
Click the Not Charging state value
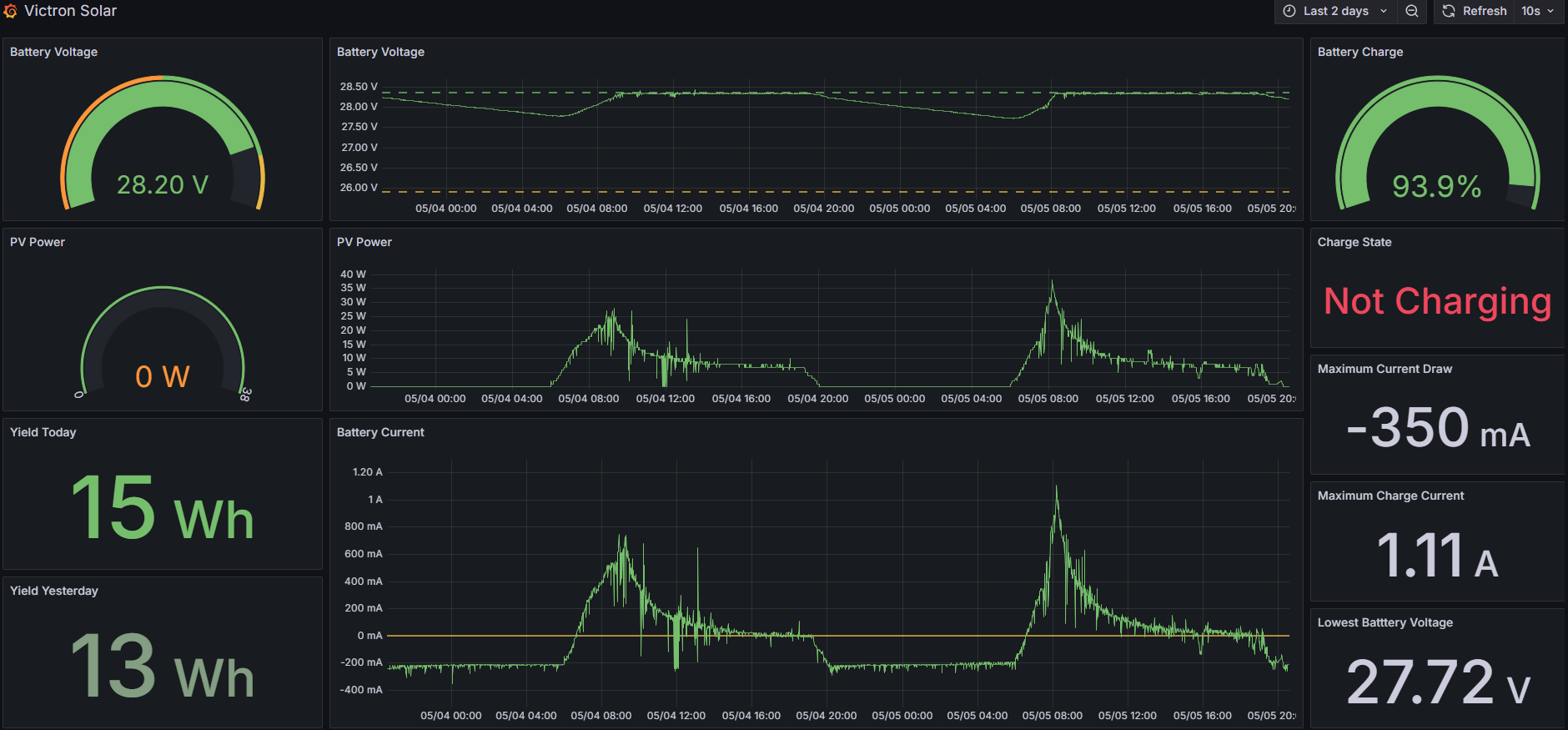(1437, 301)
